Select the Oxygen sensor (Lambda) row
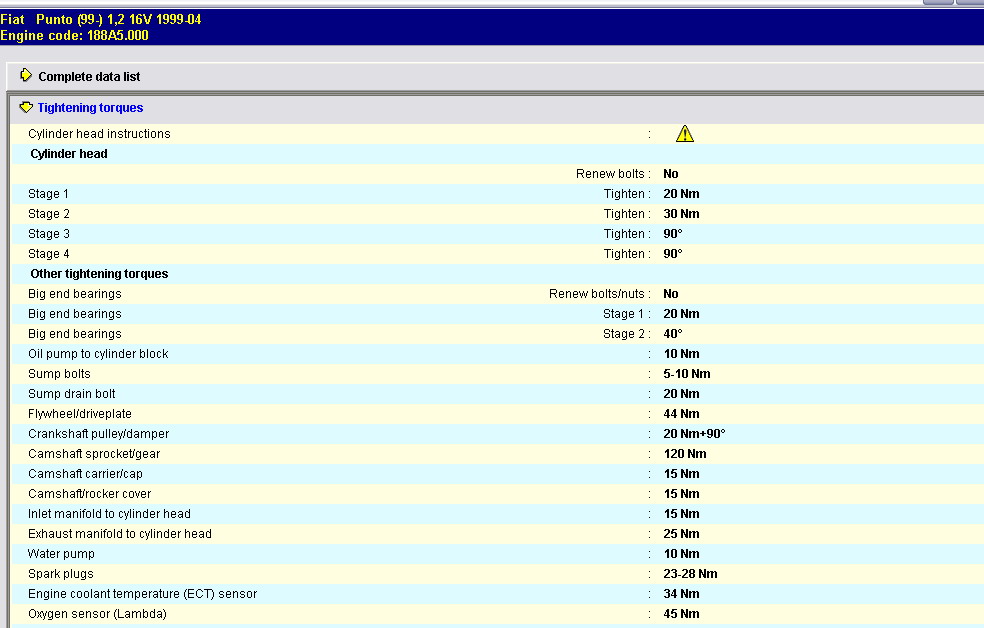 coord(97,614)
